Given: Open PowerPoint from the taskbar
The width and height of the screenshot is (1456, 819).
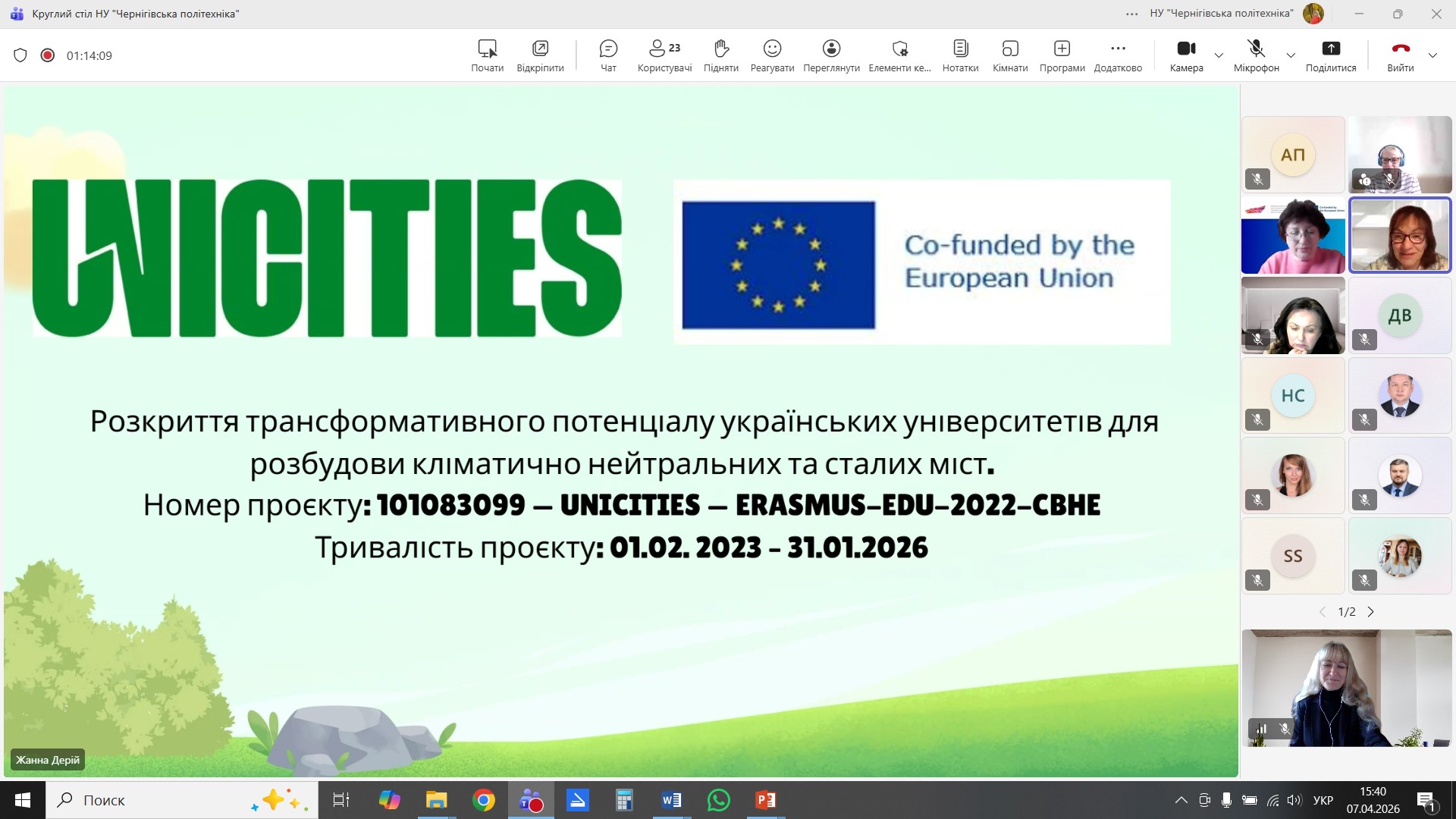Looking at the screenshot, I should (765, 800).
